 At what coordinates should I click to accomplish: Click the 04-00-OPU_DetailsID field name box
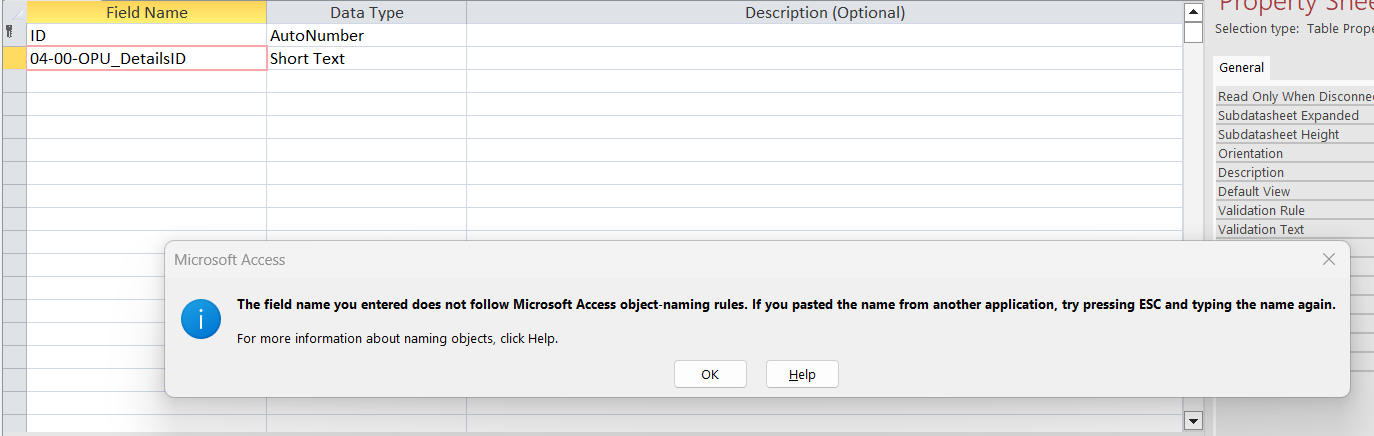point(146,59)
